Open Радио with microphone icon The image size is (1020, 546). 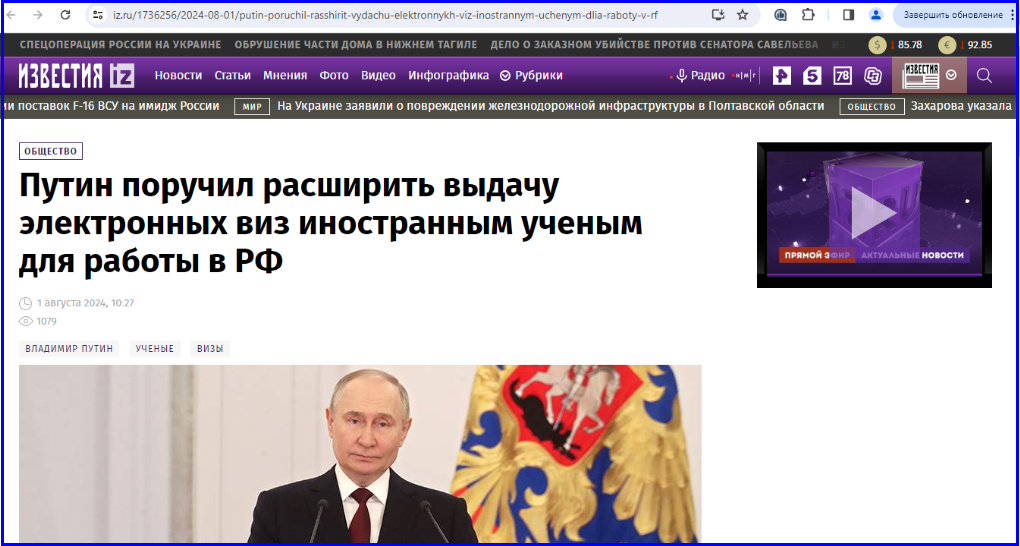click(x=701, y=75)
